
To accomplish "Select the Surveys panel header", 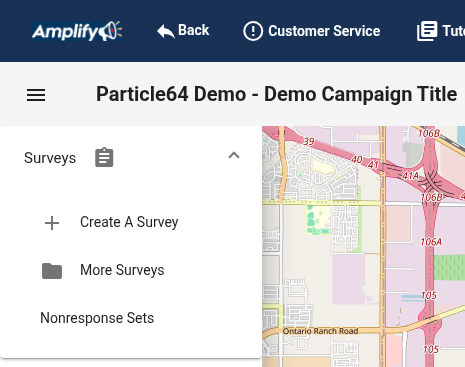I will click(x=131, y=157).
